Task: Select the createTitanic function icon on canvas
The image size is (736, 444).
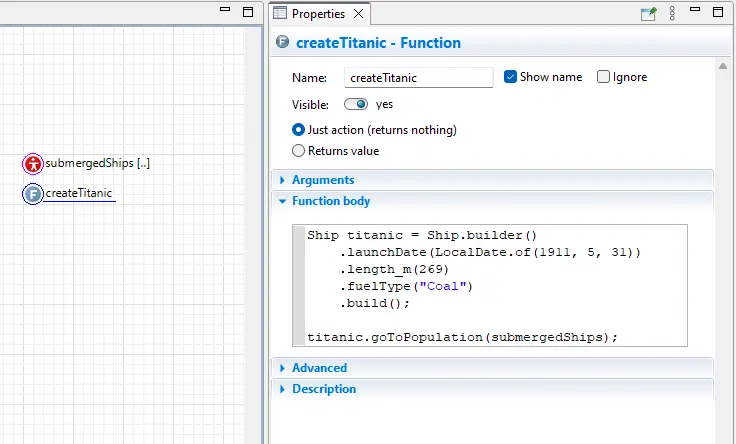Action: [x=33, y=194]
